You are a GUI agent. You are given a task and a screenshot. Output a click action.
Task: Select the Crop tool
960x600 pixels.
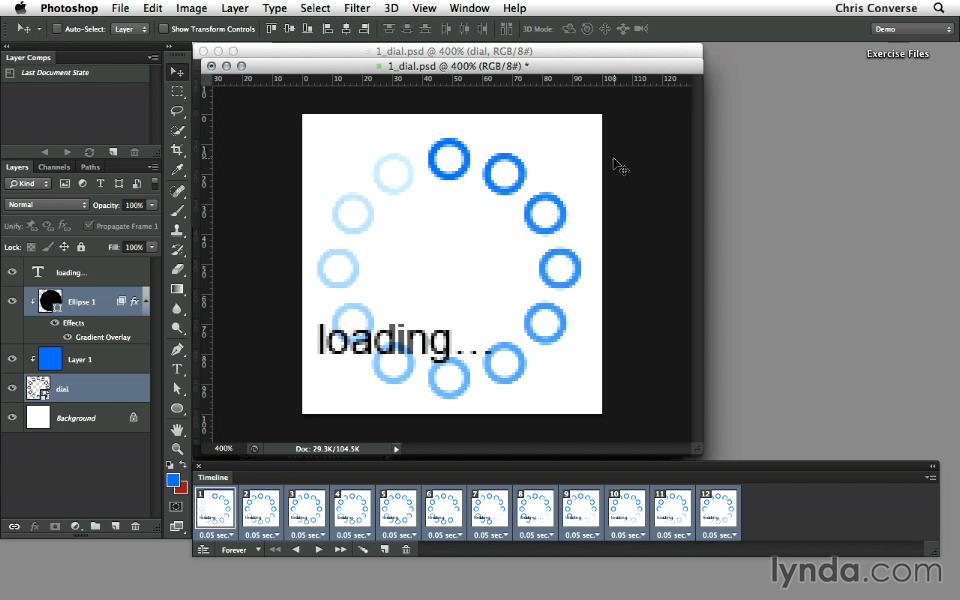pos(177,150)
